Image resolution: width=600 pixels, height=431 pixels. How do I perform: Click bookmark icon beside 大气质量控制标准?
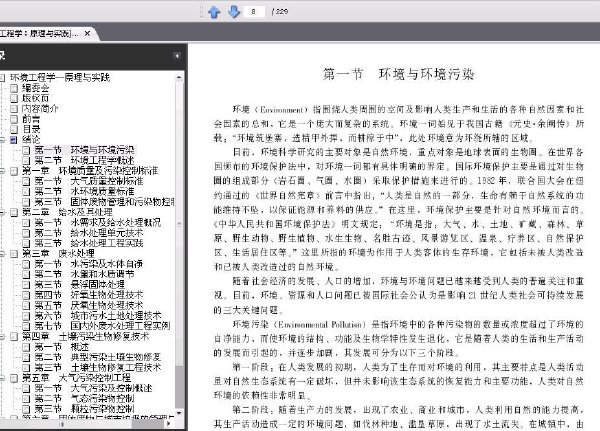click(x=26, y=181)
